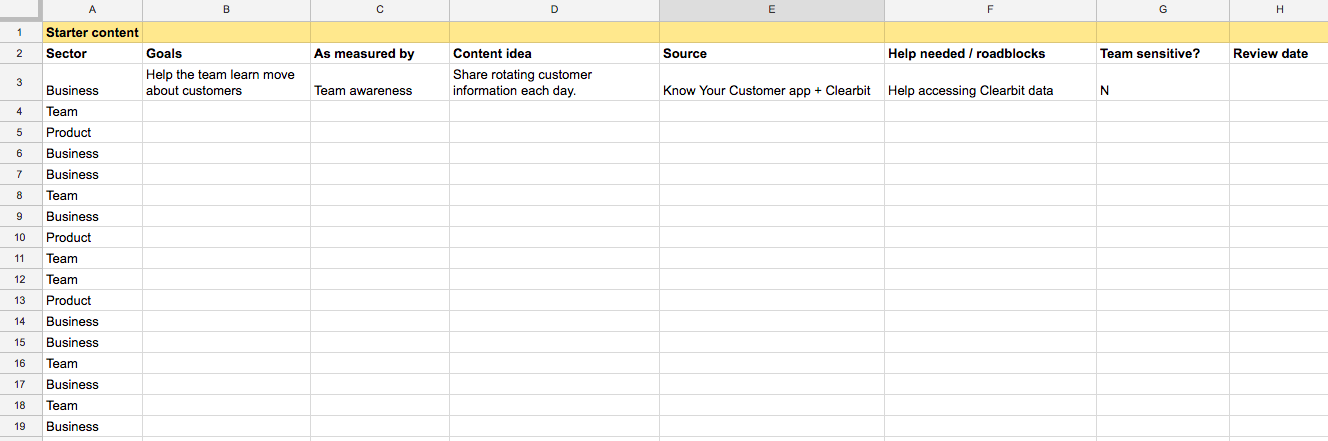
Task: Click the Product cell in row 5
Action: (93, 132)
